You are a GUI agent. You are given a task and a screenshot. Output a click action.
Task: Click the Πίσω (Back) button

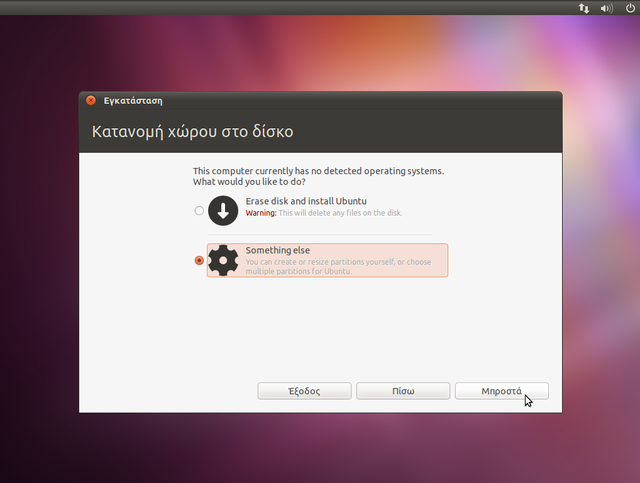403,391
